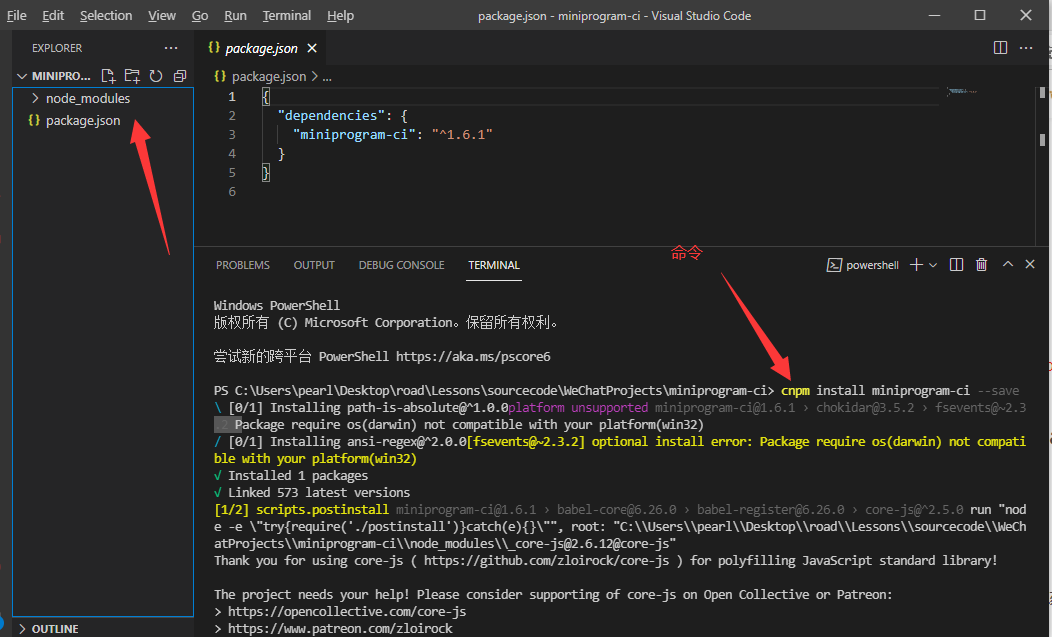
Task: Collapse all folders in Explorer
Action: [x=180, y=75]
